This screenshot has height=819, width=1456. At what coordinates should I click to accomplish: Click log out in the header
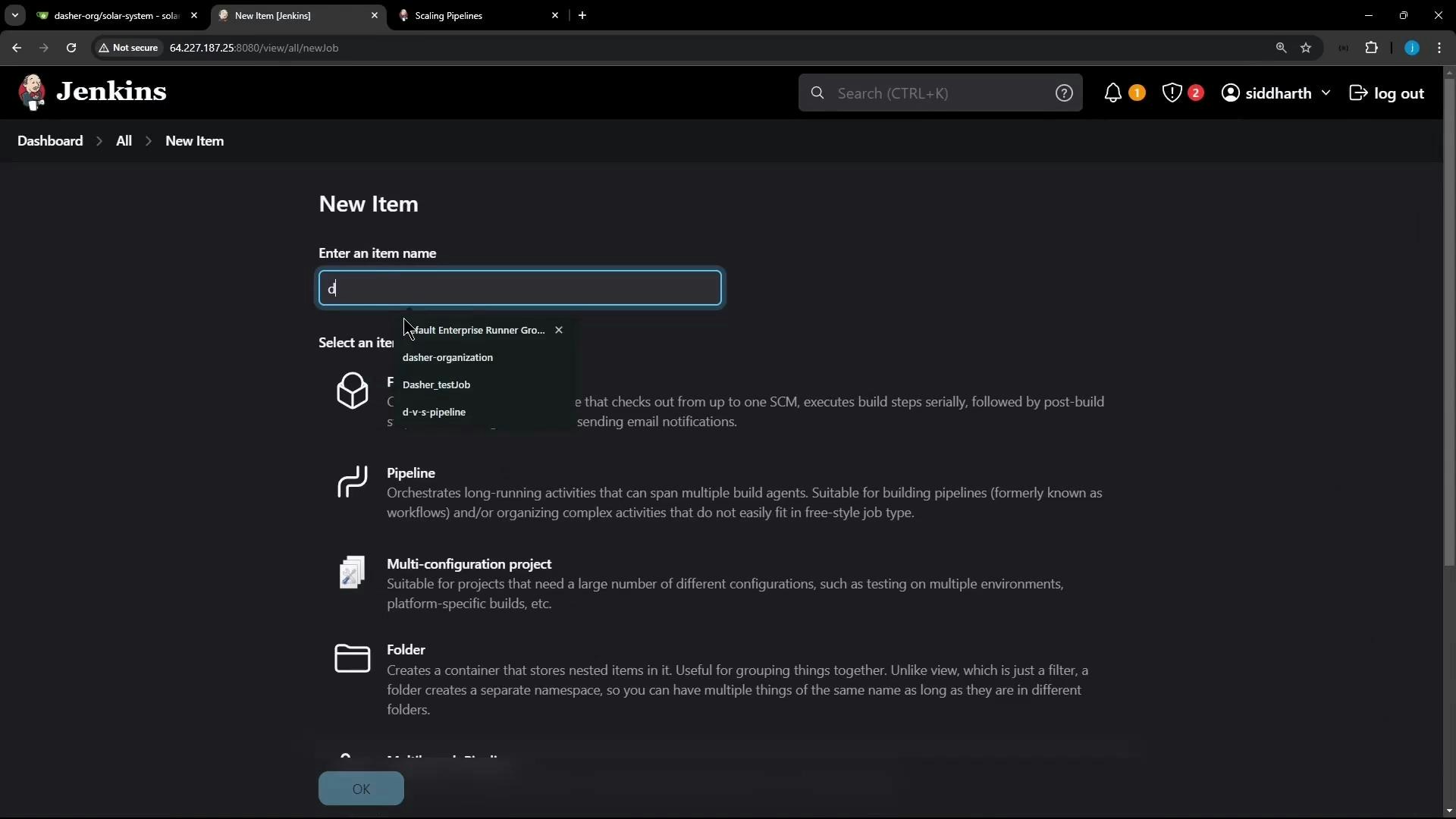1398,93
